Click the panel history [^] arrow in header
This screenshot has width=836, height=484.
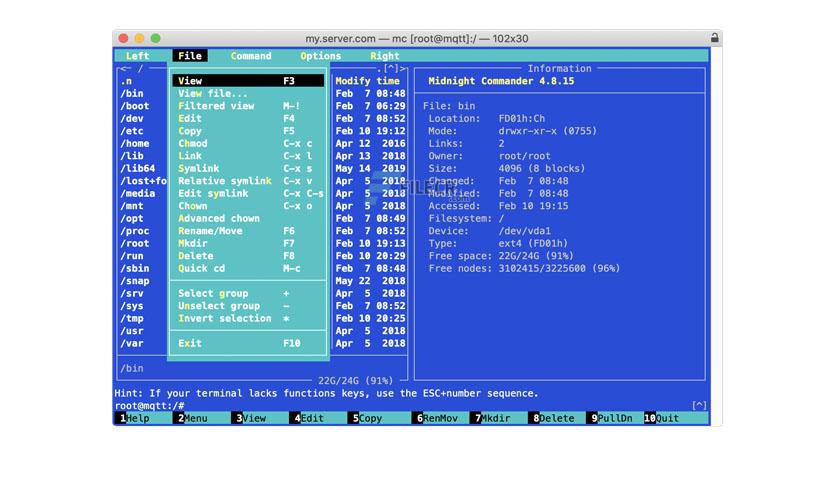(391, 68)
